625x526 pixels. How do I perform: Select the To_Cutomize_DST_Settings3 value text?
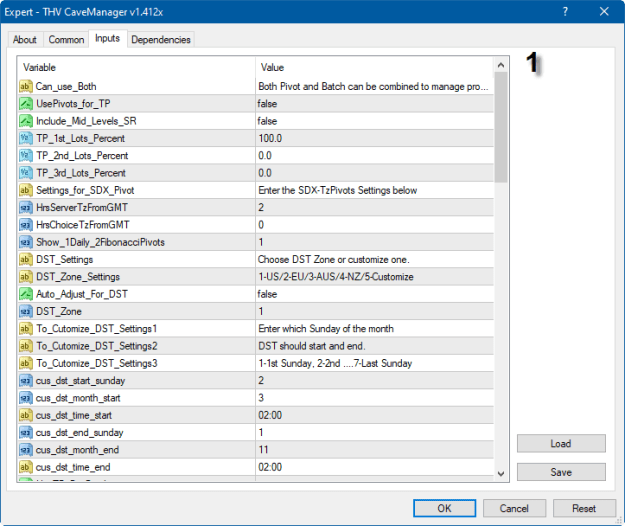point(335,363)
